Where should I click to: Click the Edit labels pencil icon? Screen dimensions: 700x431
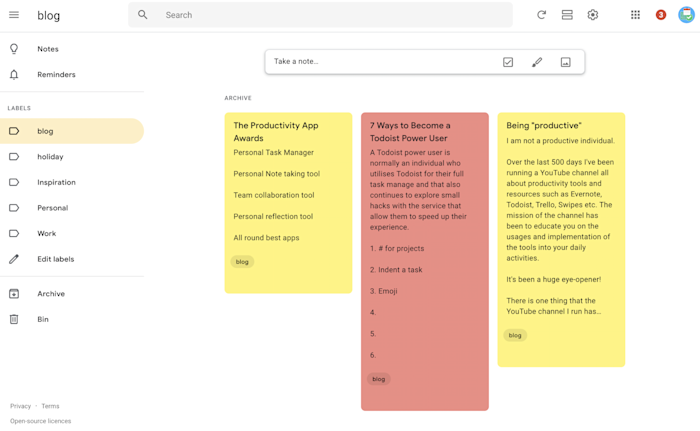point(14,259)
